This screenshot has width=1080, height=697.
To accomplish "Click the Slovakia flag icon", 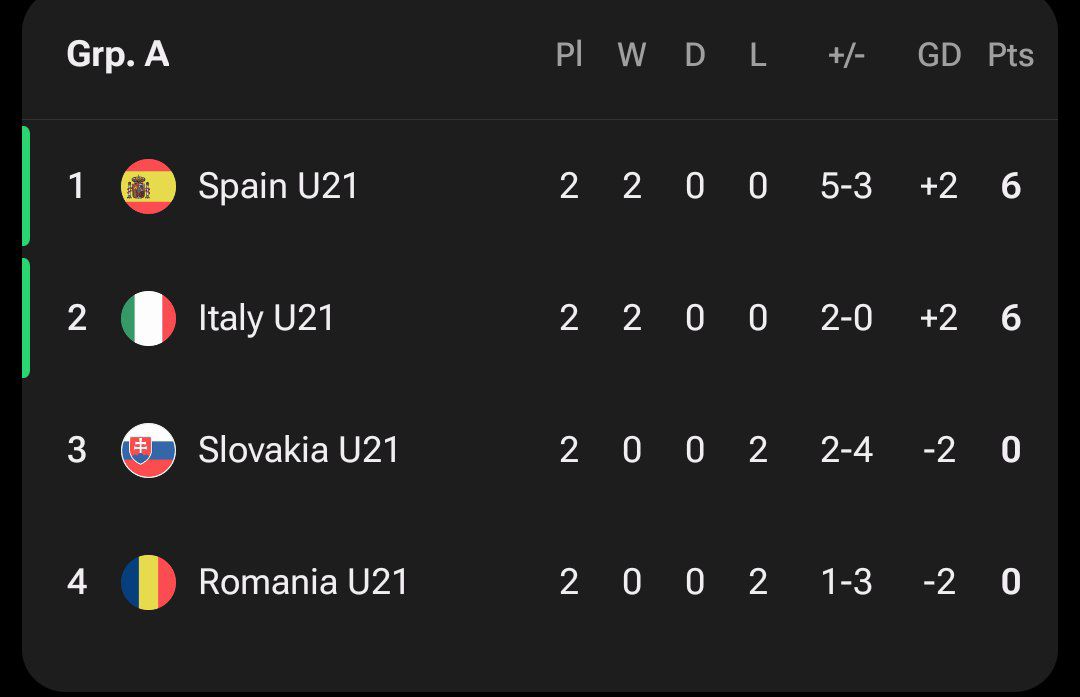I will point(148,450).
